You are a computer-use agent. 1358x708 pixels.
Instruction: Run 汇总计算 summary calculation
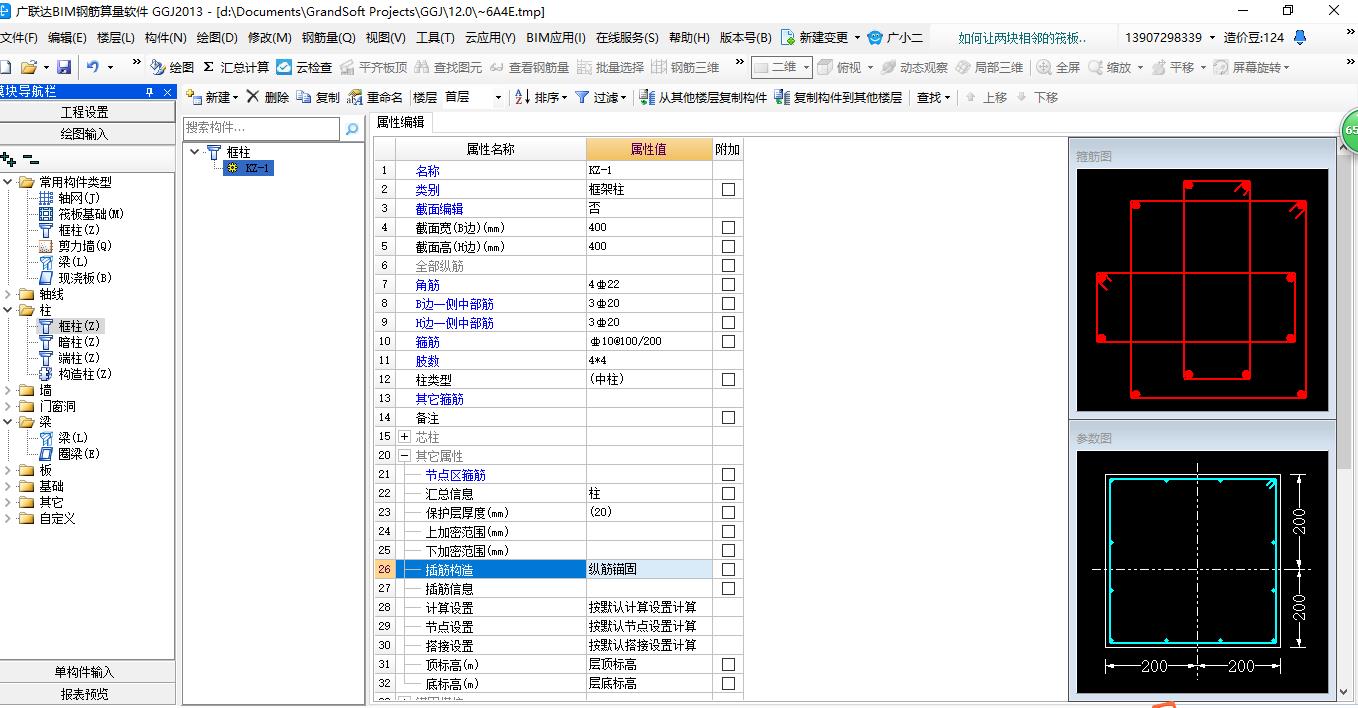pos(235,67)
